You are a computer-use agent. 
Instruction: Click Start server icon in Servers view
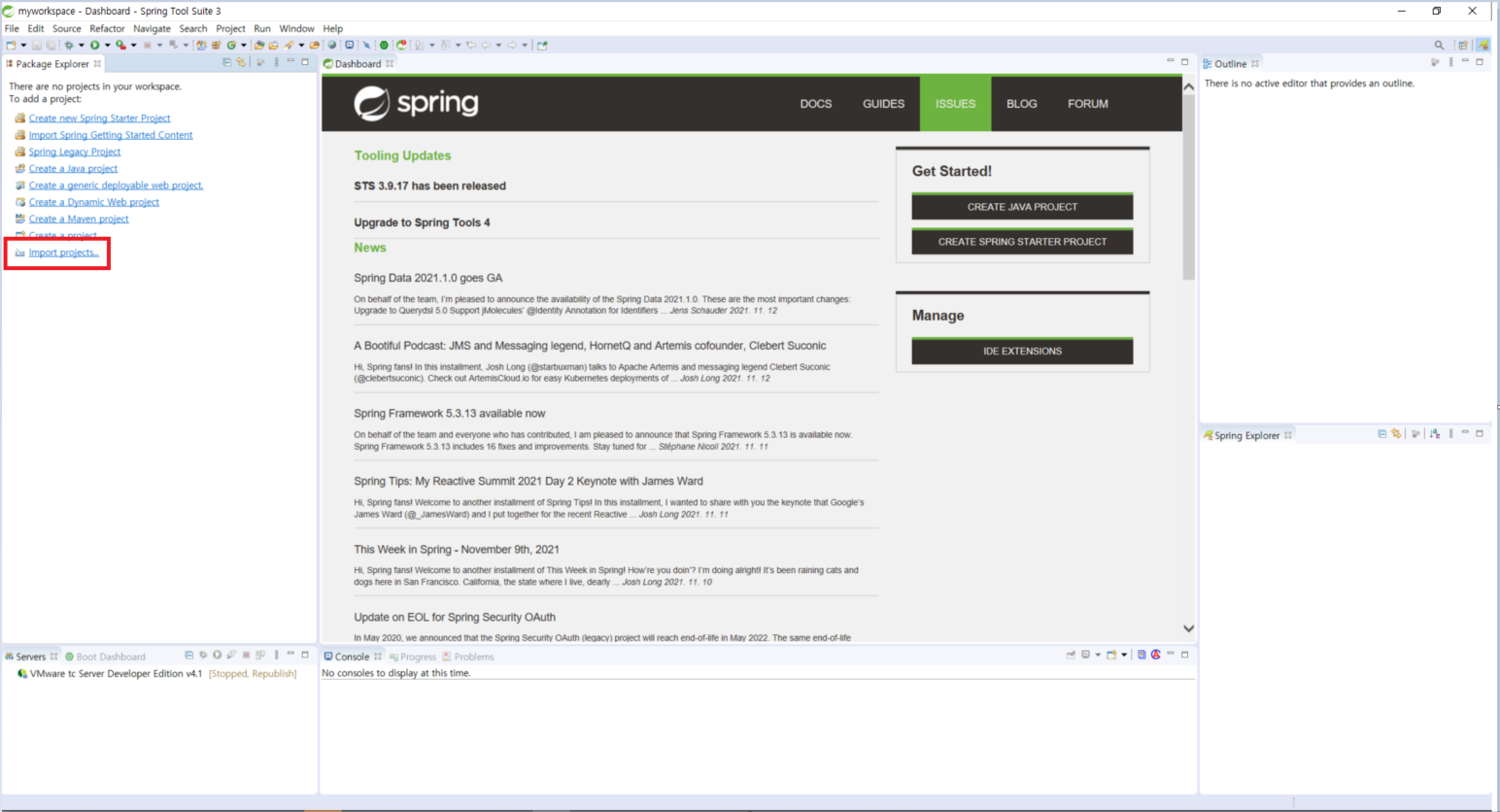(217, 656)
